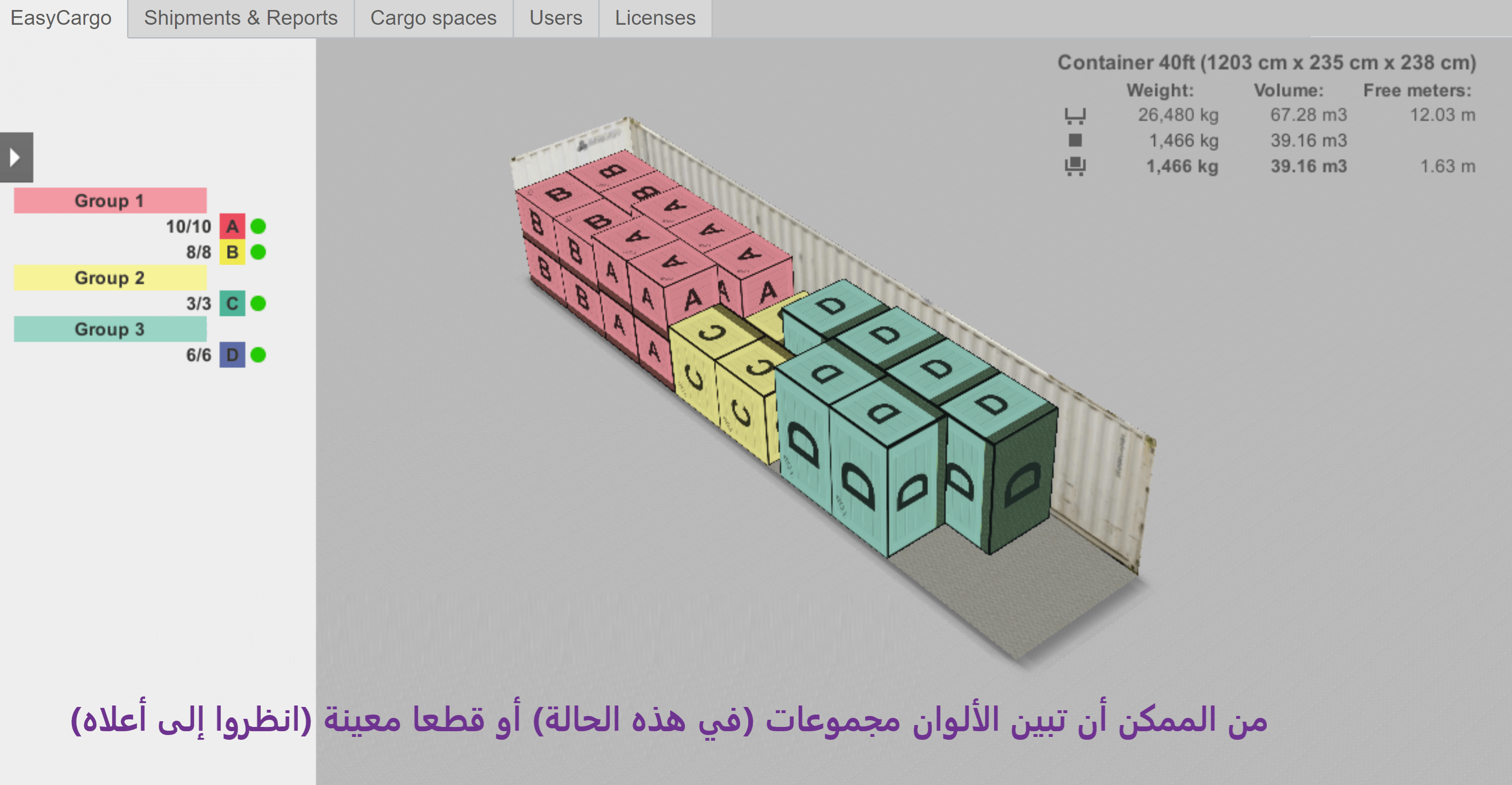1512x785 pixels.
Task: Click item A count badge 10/10
Action: point(185,225)
